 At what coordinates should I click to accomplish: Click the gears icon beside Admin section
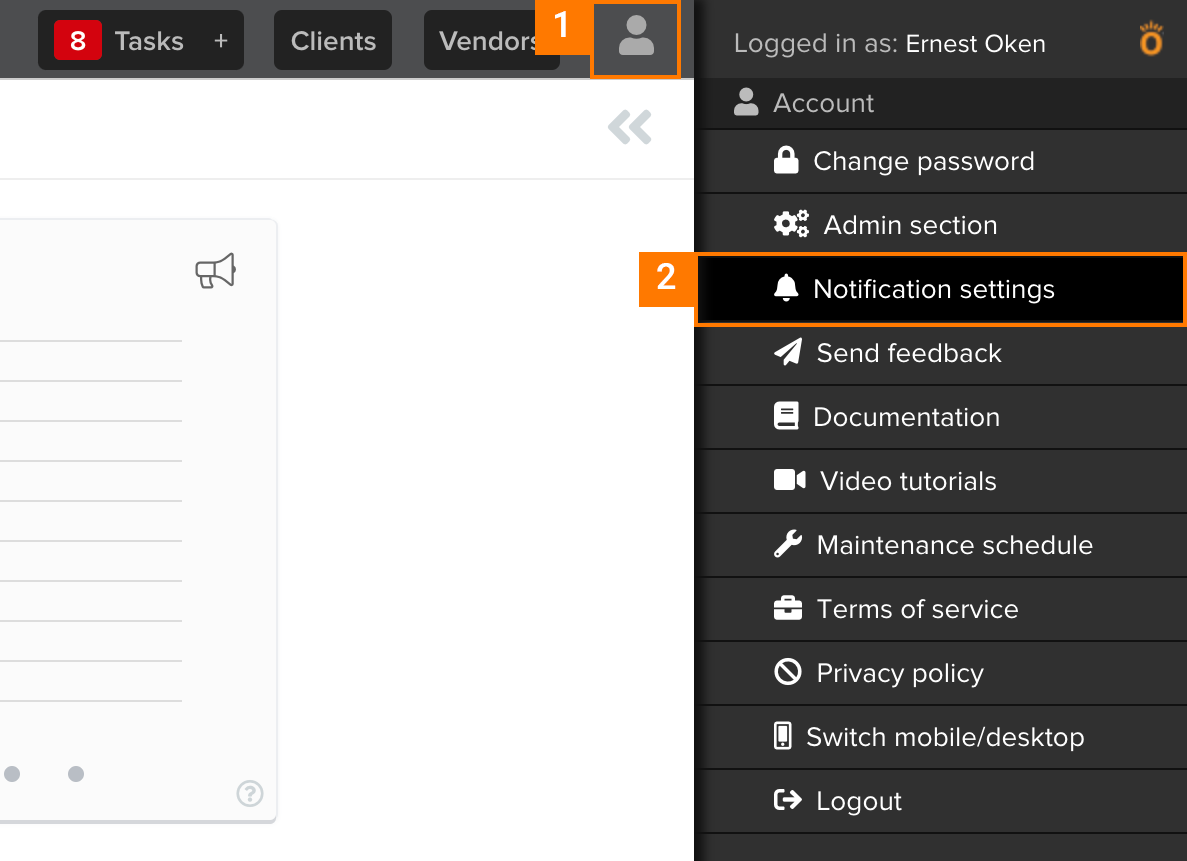click(x=790, y=224)
